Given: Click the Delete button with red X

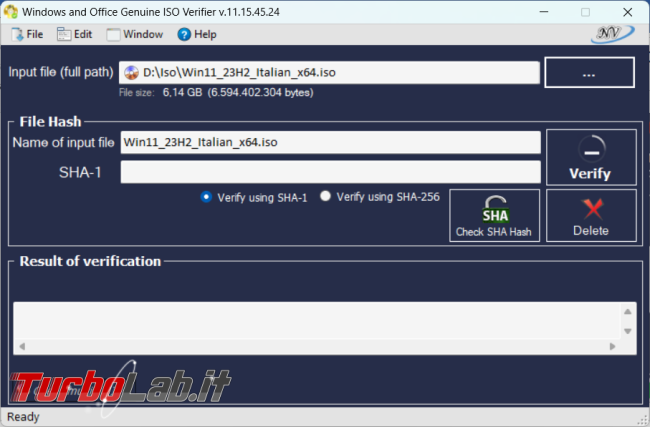Looking at the screenshot, I should pos(591,216).
